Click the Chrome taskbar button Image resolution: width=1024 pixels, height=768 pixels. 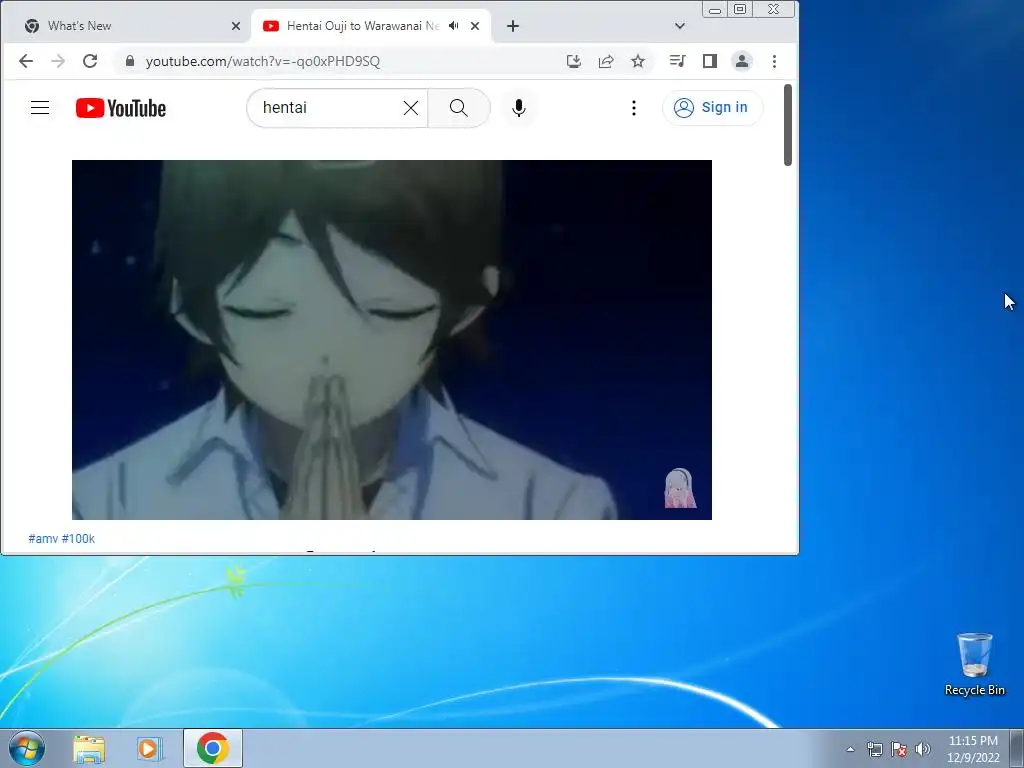pyautogui.click(x=212, y=748)
